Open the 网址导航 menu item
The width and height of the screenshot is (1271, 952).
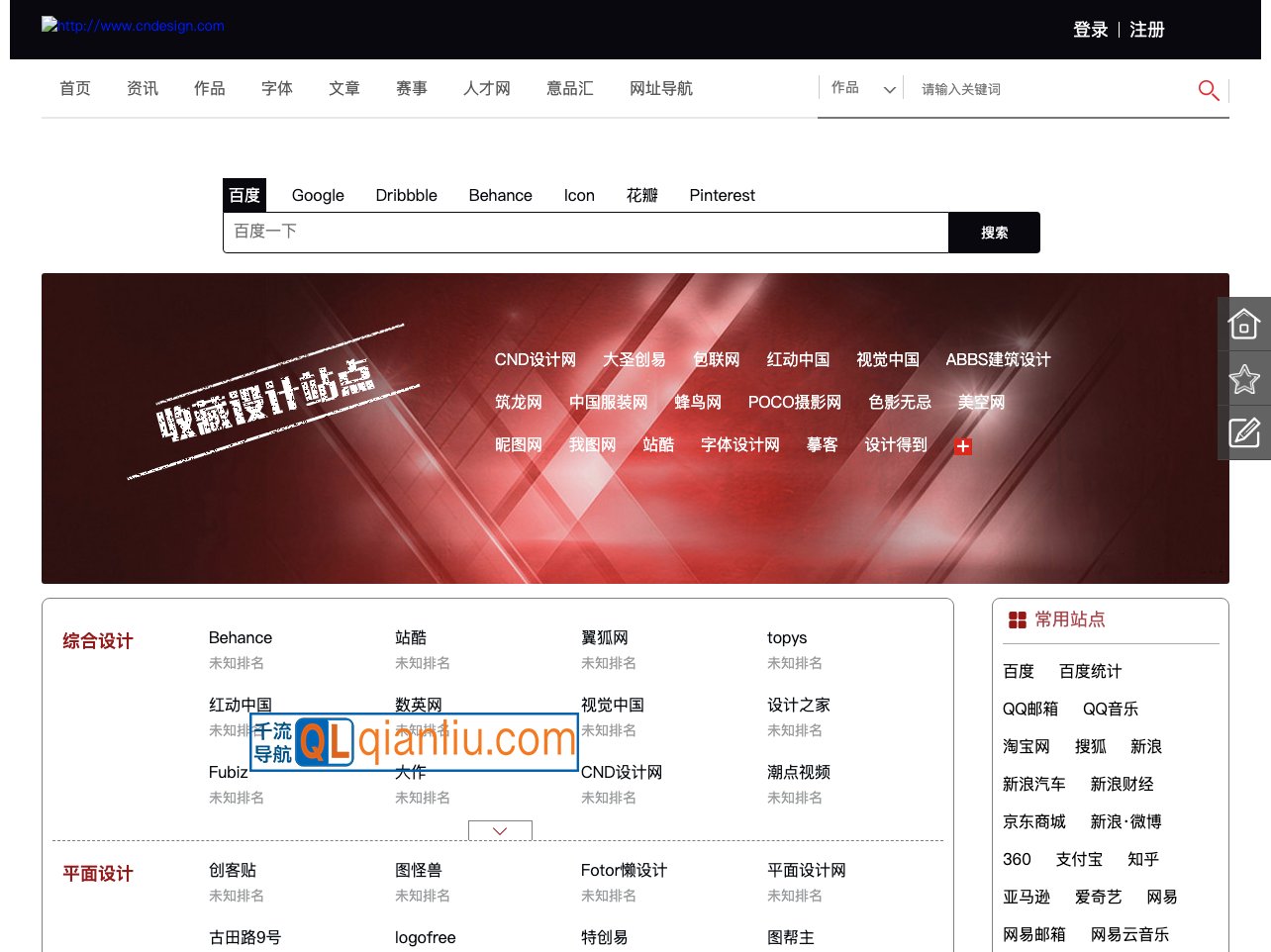pyautogui.click(x=660, y=88)
